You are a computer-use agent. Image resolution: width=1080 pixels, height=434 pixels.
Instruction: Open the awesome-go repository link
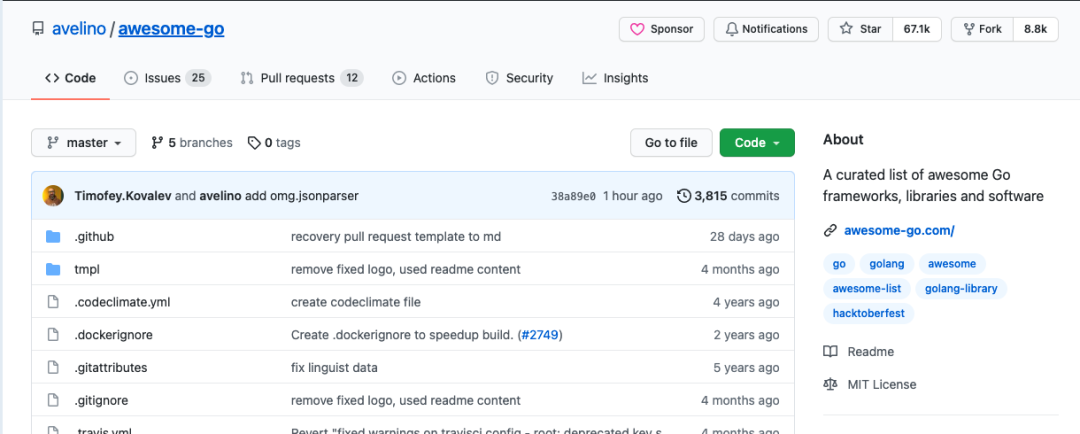coord(171,29)
